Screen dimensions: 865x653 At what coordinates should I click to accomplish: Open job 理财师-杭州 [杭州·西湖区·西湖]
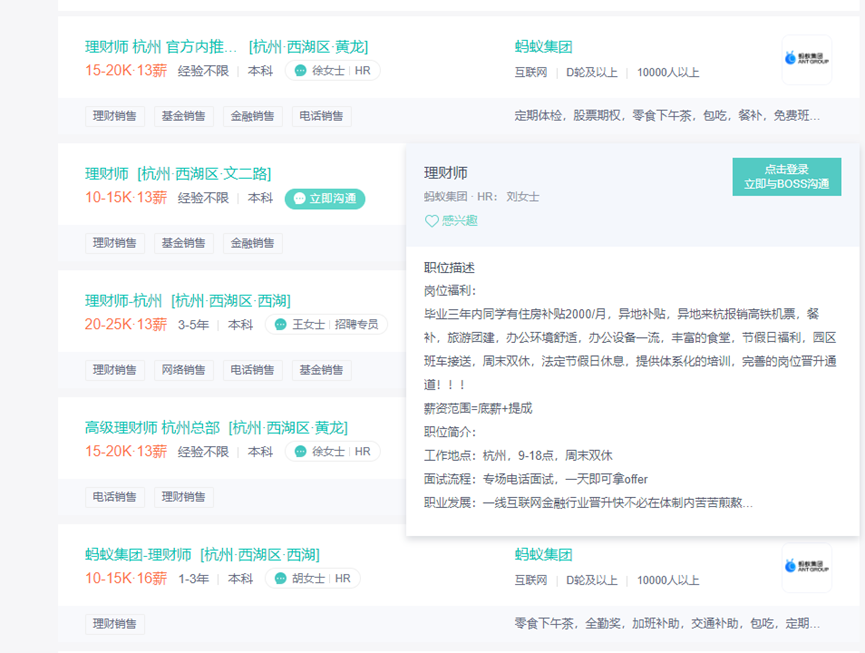[188, 301]
